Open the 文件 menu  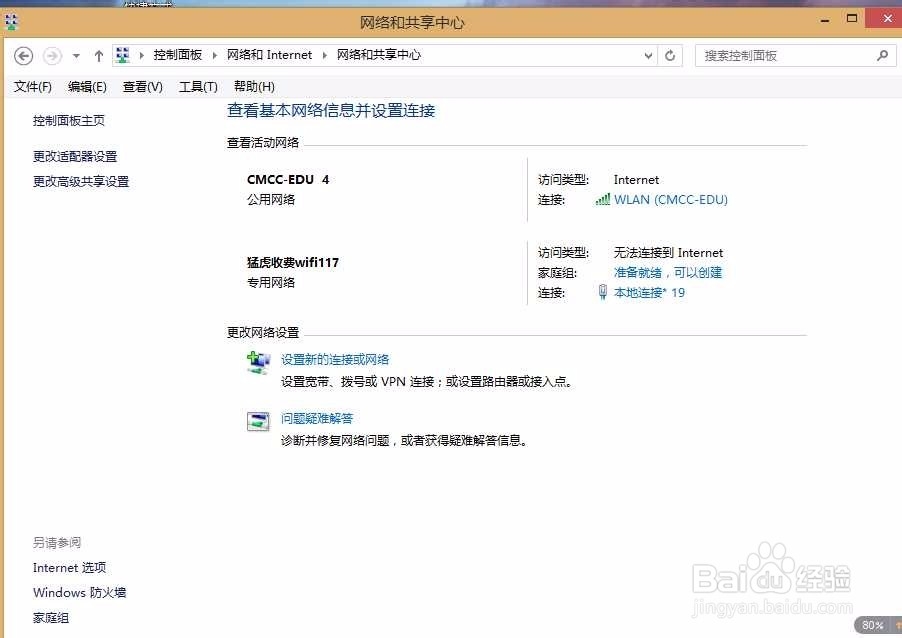click(32, 86)
